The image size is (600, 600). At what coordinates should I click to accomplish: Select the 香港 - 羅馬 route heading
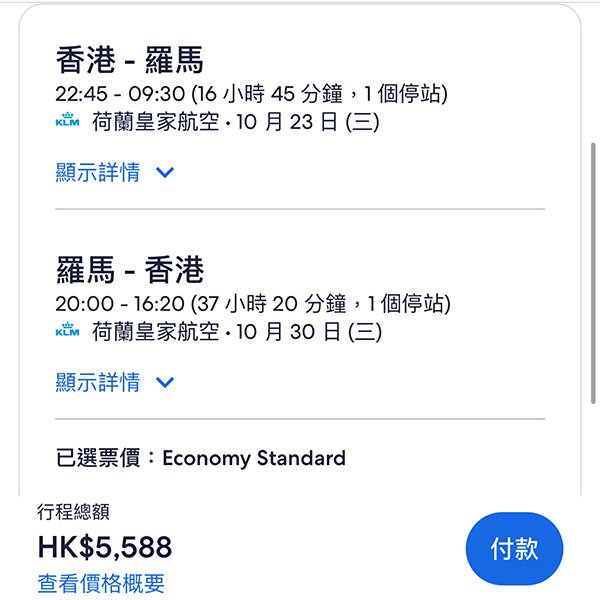[x=130, y=61]
